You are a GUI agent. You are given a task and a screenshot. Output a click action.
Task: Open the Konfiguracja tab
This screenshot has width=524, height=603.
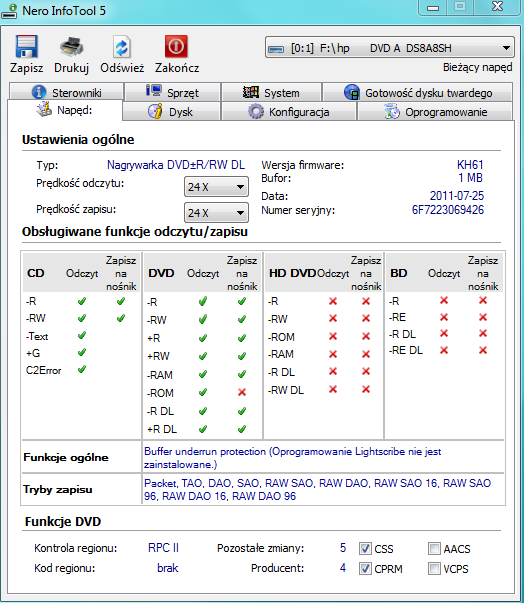(289, 112)
